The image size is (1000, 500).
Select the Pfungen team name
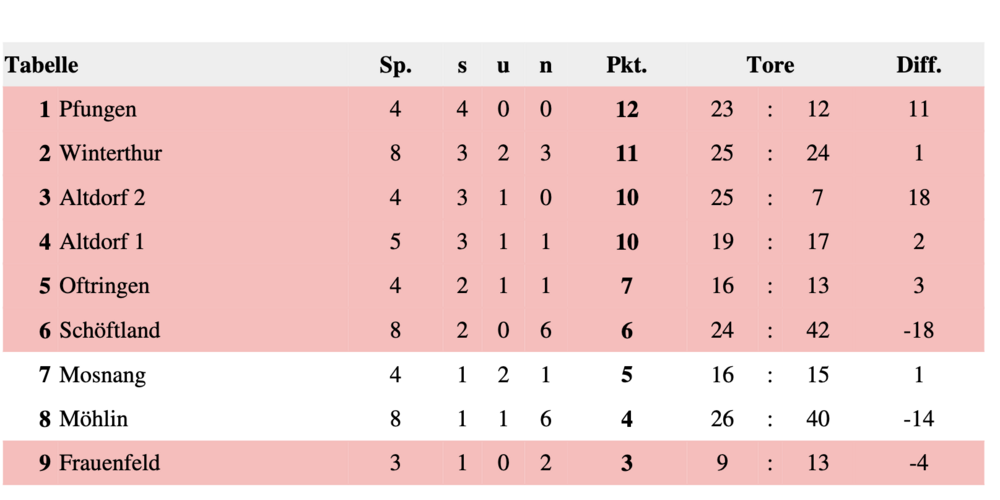coord(98,110)
